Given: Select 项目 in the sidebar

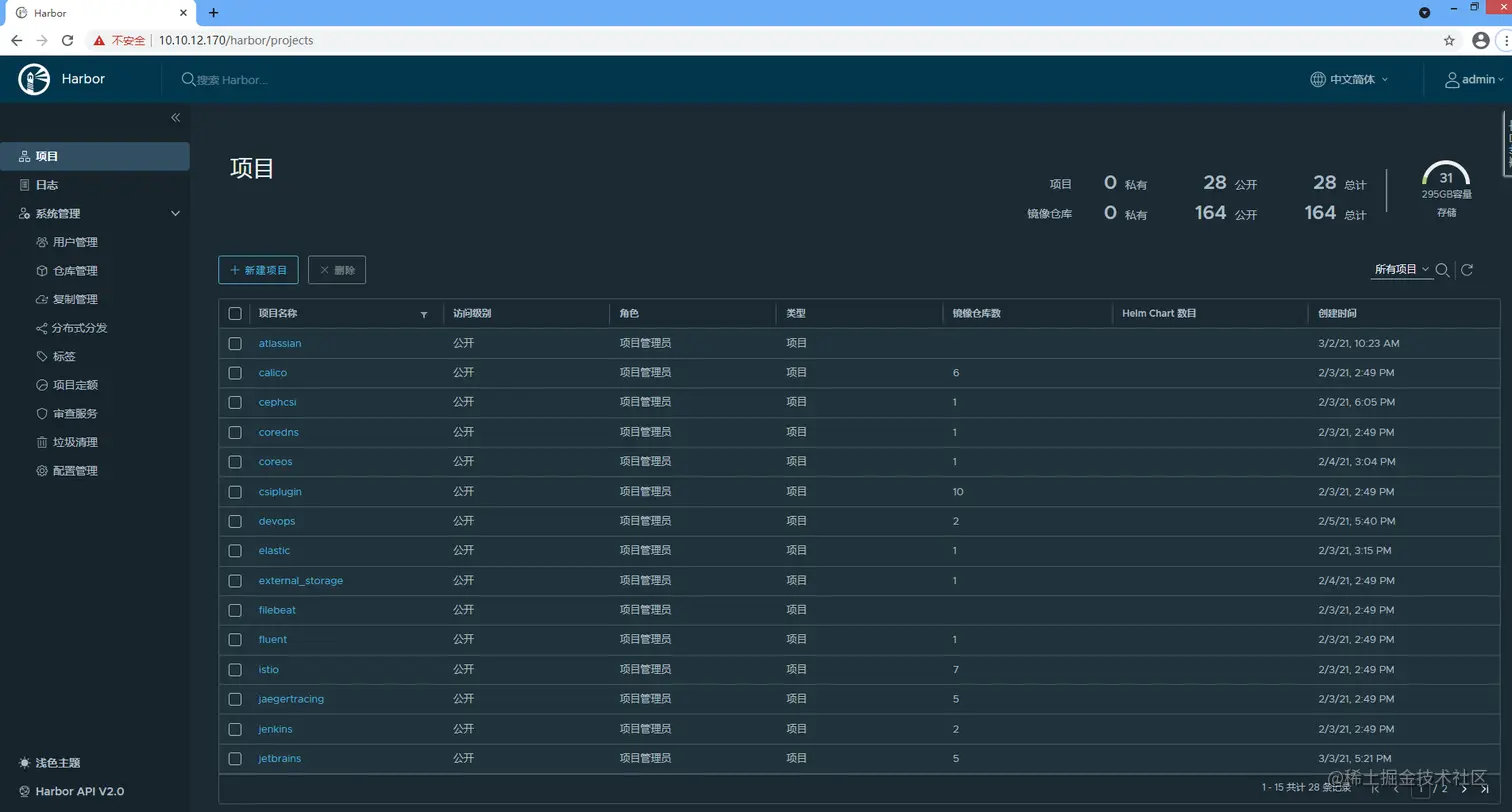Looking at the screenshot, I should (95, 156).
